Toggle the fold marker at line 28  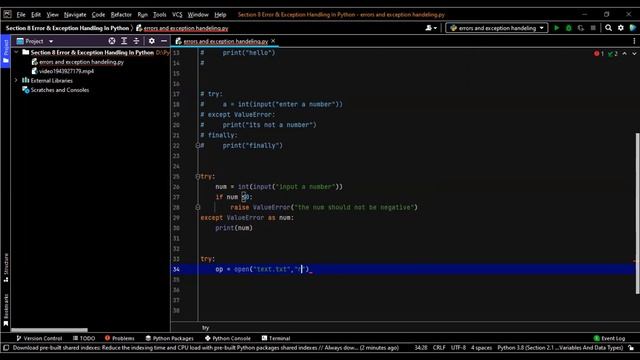click(198, 207)
